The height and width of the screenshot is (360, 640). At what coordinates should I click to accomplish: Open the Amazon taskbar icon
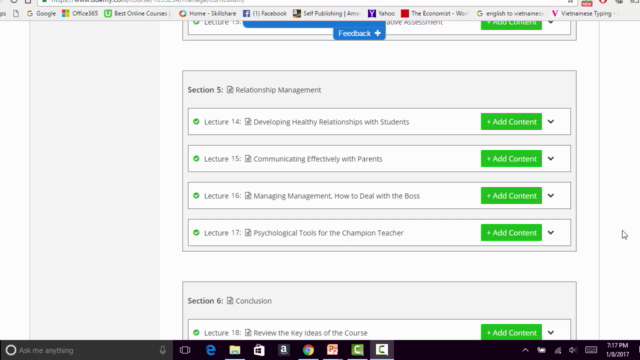[284, 350]
